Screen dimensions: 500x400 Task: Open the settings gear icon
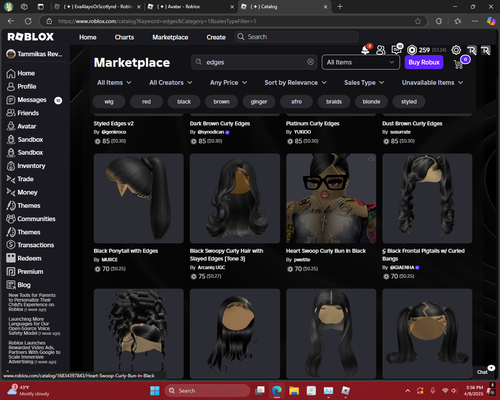click(456, 50)
